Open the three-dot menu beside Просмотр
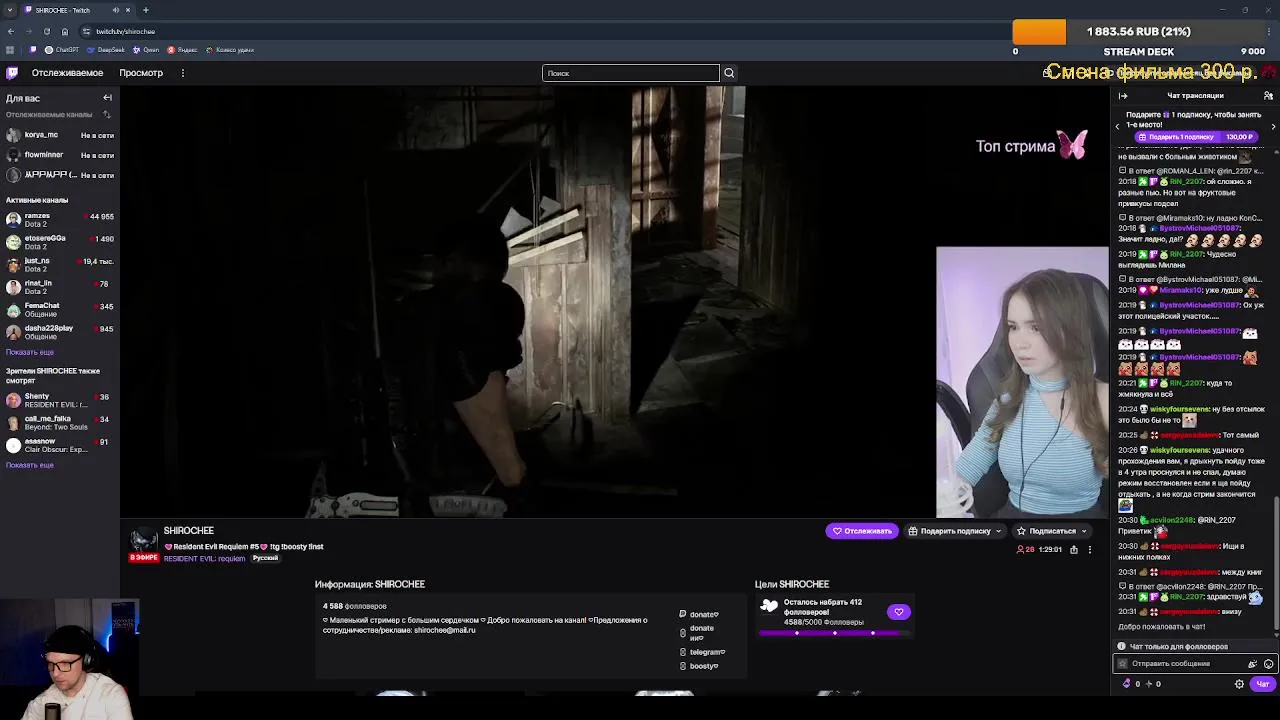This screenshot has height=720, width=1280. 182,73
